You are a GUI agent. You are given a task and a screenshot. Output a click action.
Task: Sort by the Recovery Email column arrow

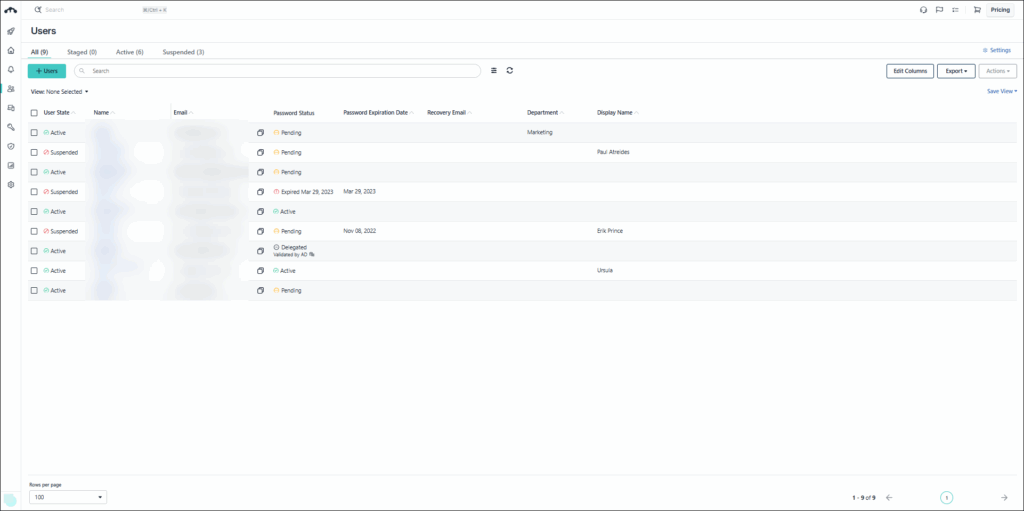(470, 113)
